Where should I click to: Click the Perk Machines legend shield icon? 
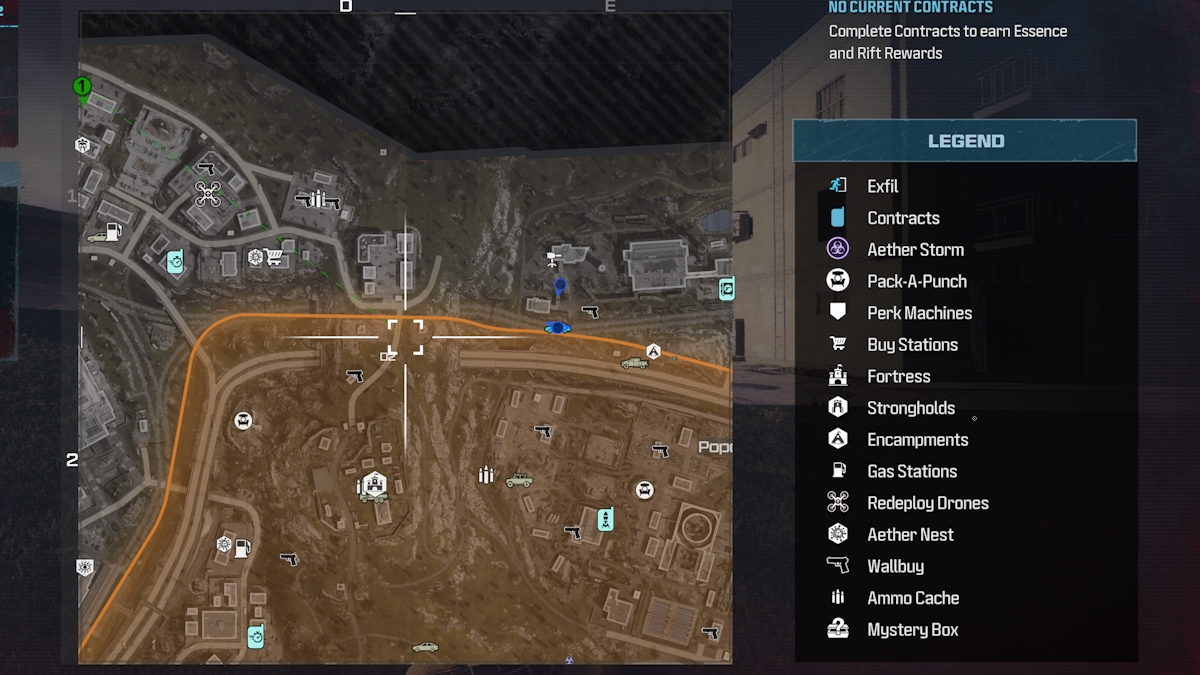tap(838, 312)
